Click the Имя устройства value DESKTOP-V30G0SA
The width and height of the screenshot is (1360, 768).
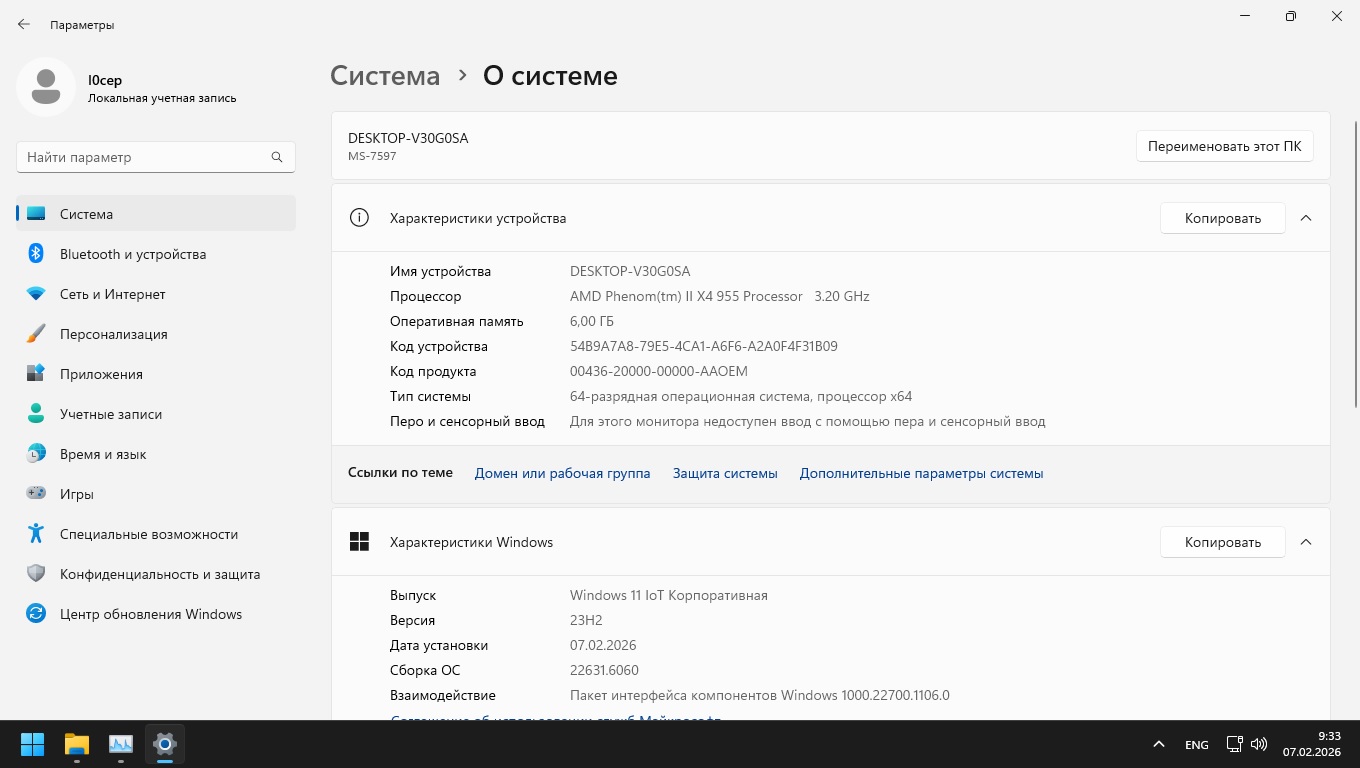pyautogui.click(x=630, y=271)
